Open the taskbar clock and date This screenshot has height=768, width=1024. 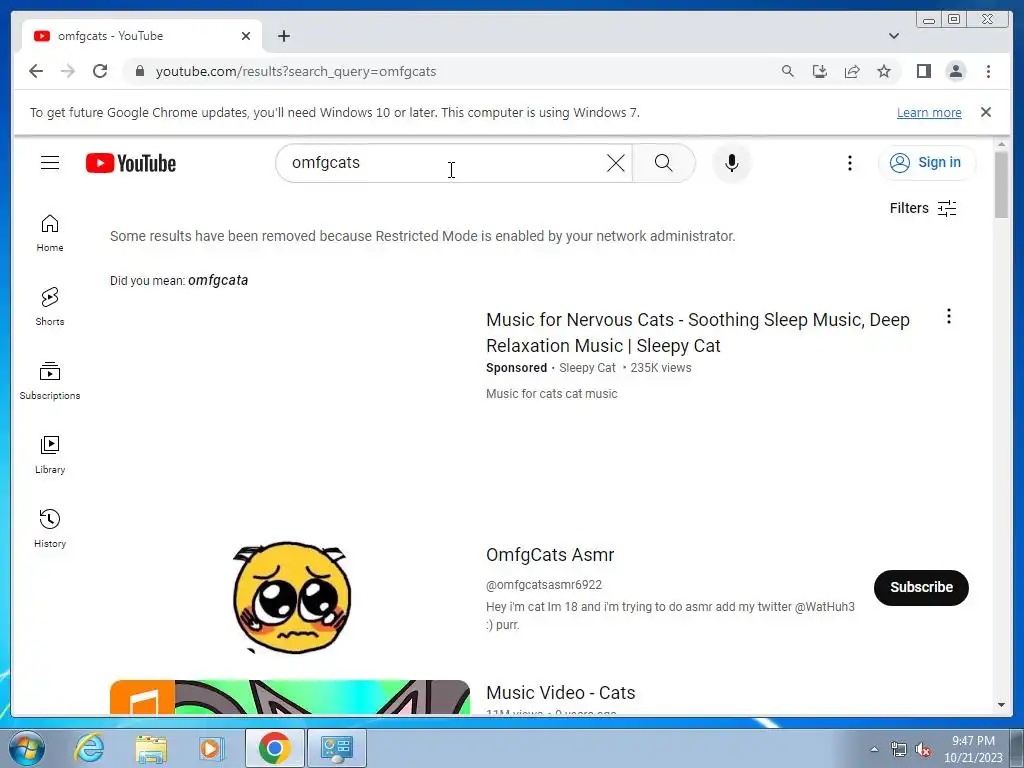pos(972,749)
